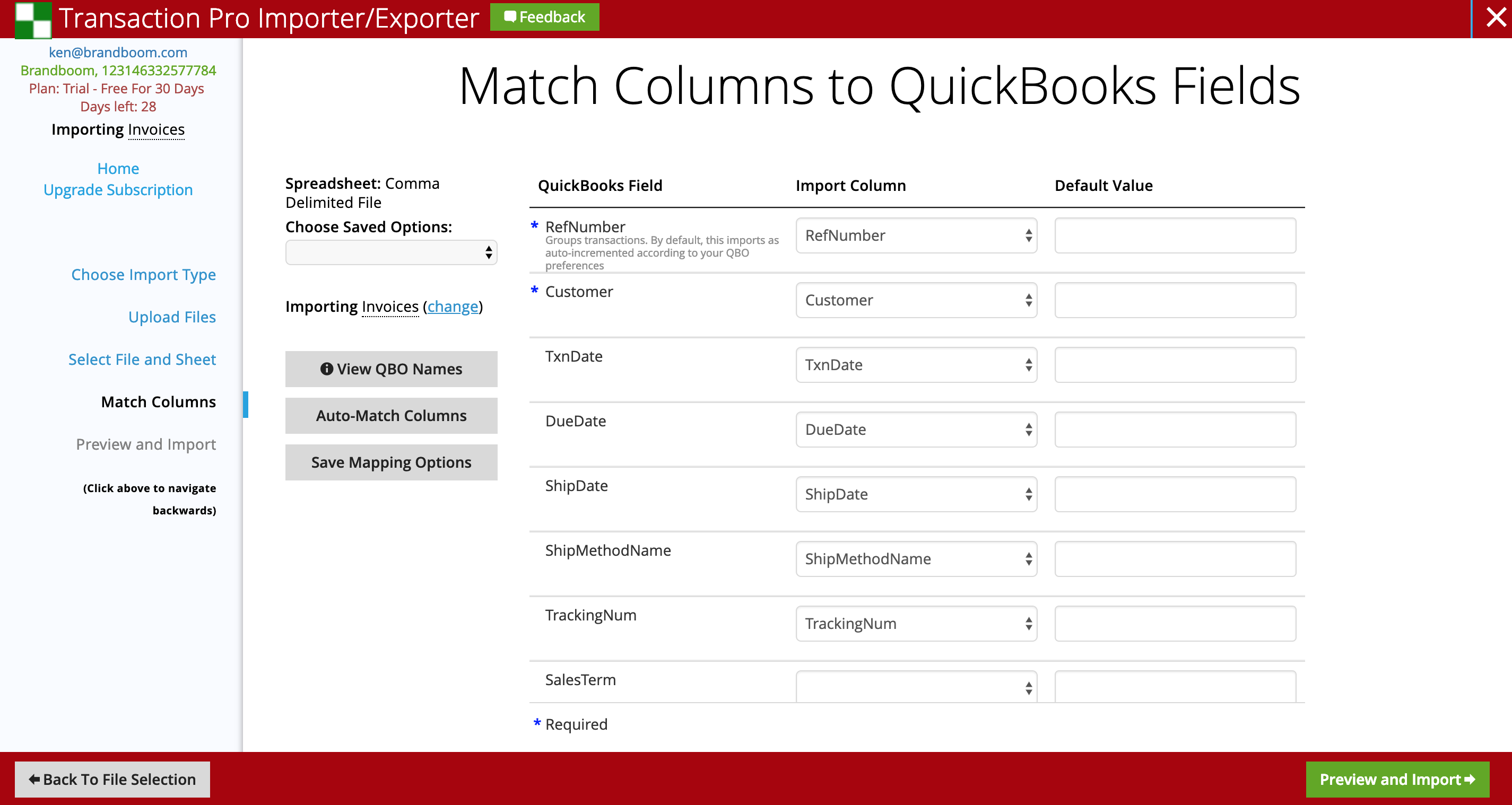Screen dimensions: 1512x805
Task: Click the change link beside Importing Invoices
Action: click(453, 307)
